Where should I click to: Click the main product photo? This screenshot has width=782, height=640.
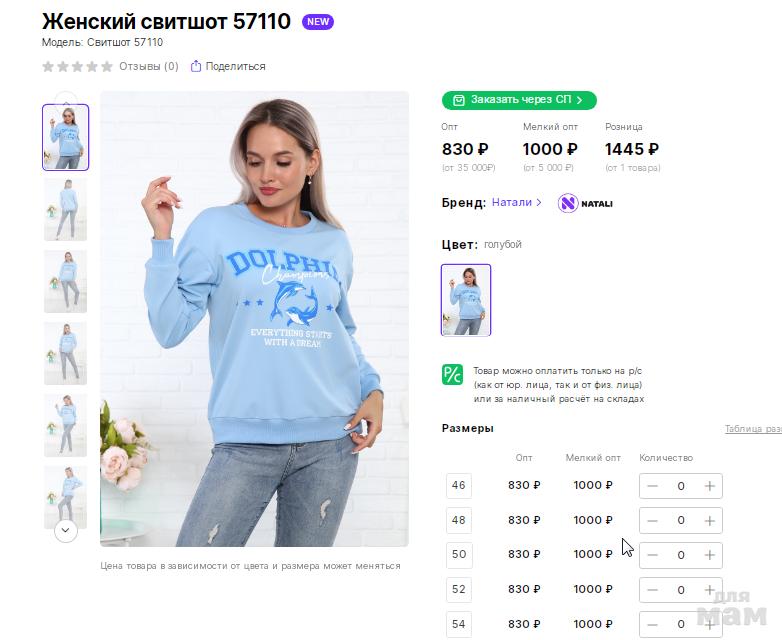254,319
